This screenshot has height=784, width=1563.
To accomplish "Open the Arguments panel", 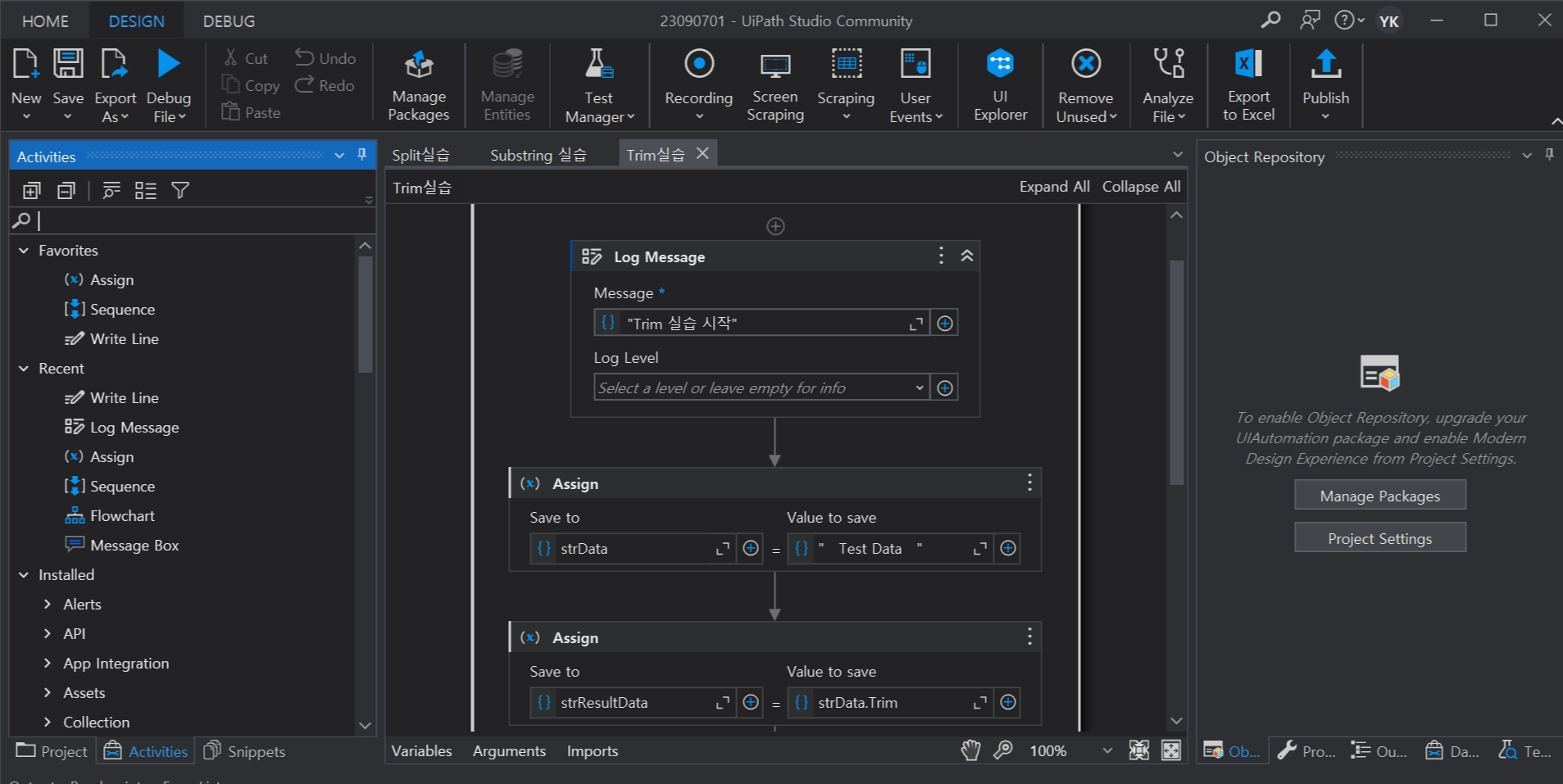I will pyautogui.click(x=509, y=751).
